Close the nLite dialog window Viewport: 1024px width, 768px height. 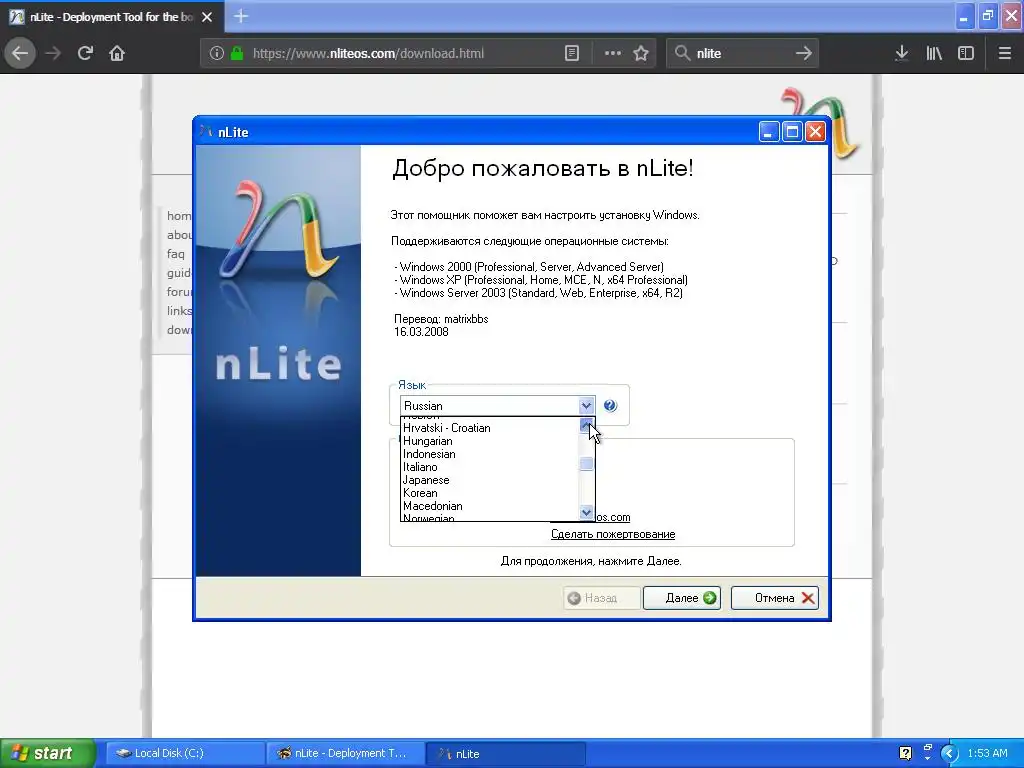[x=815, y=132]
